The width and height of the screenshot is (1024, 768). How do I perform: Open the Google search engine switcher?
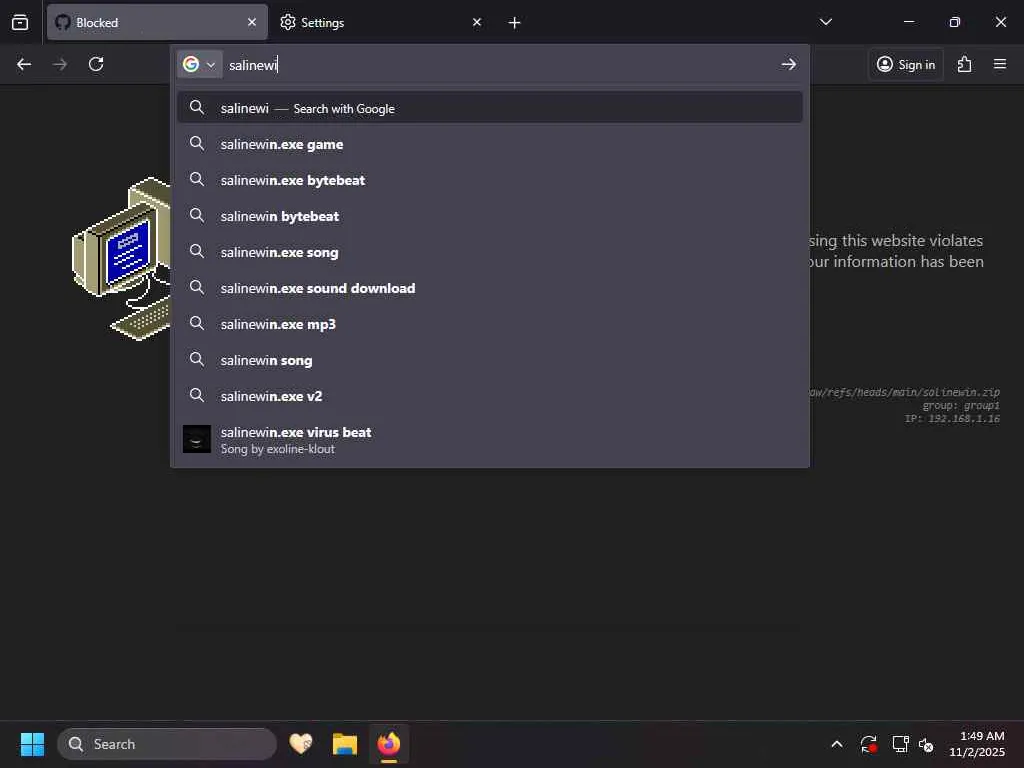(199, 64)
